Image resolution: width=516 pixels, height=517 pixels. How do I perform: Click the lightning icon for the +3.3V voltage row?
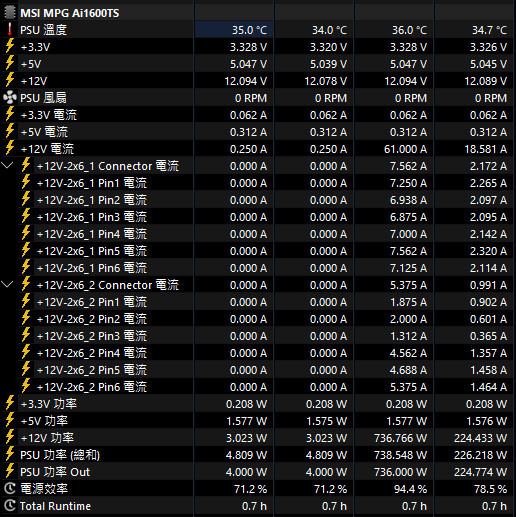point(10,46)
